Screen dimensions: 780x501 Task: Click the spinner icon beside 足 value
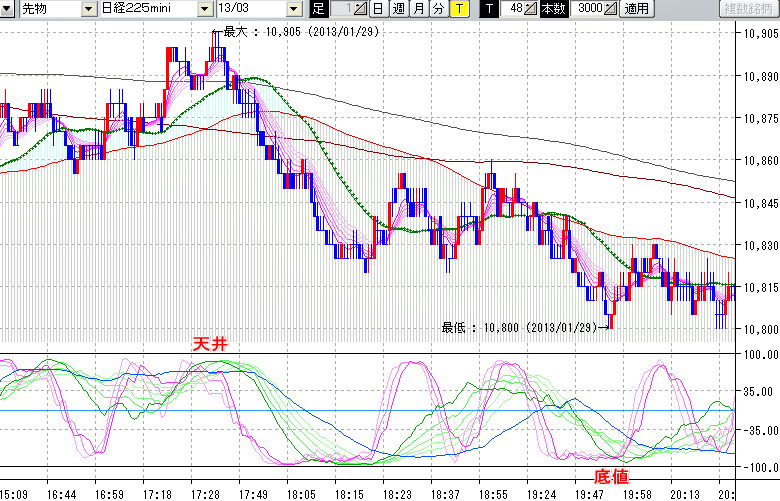click(361, 9)
